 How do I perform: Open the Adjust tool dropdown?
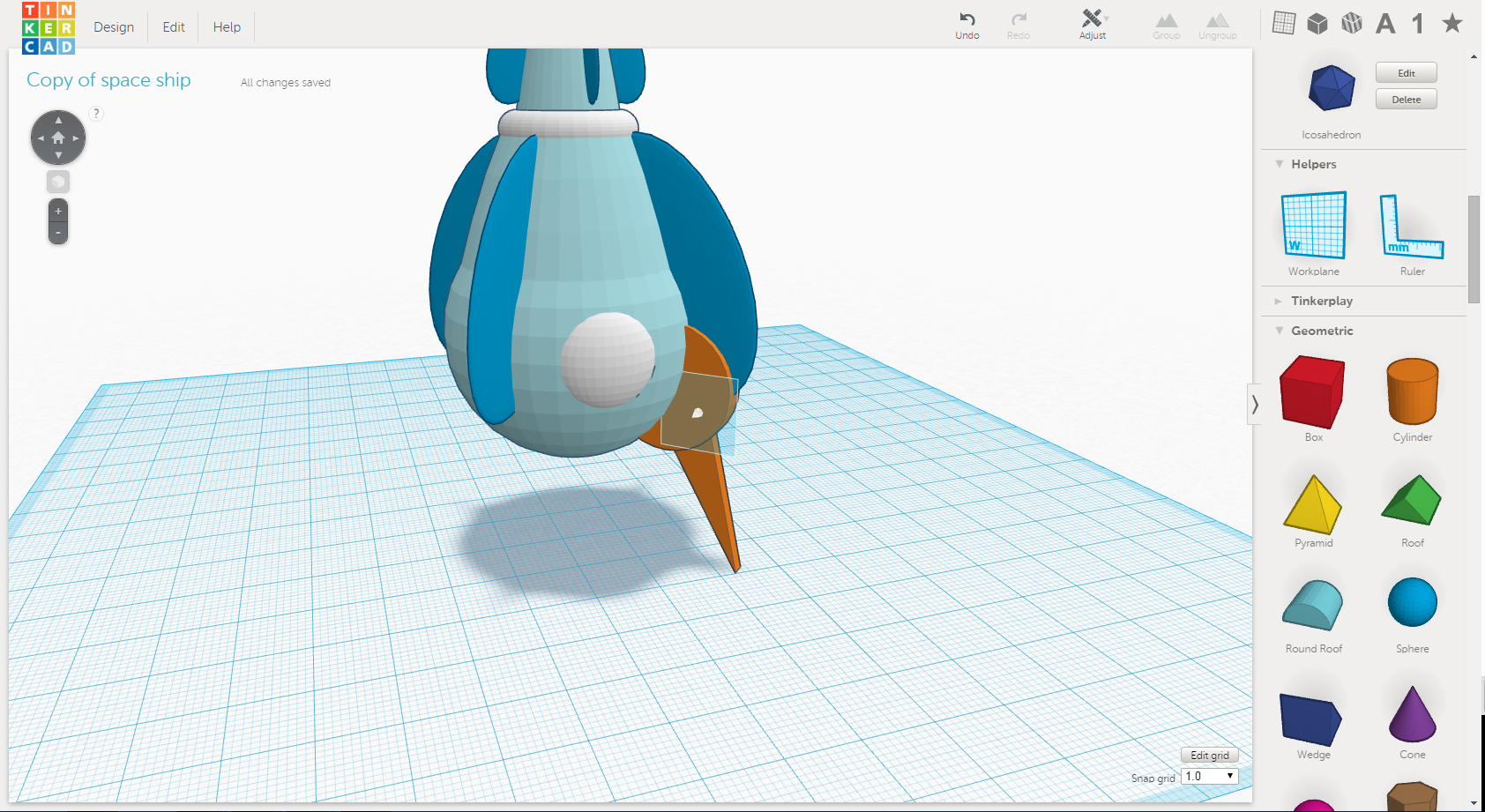pyautogui.click(x=1093, y=25)
